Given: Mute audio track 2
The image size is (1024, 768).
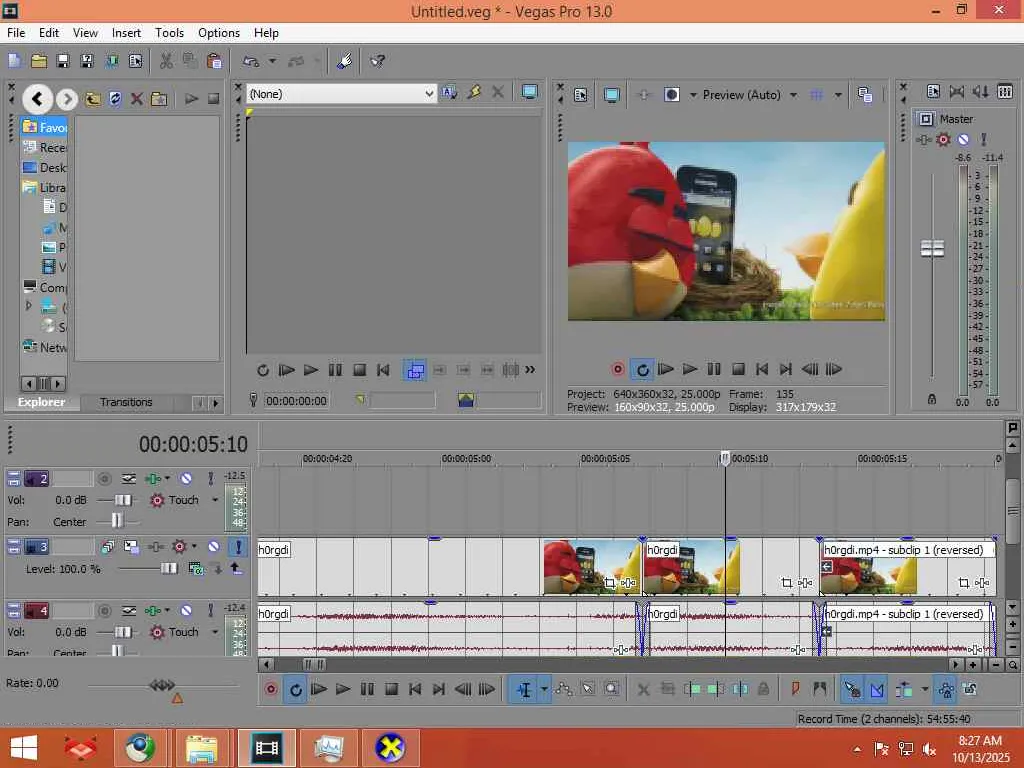Looking at the screenshot, I should (186, 479).
